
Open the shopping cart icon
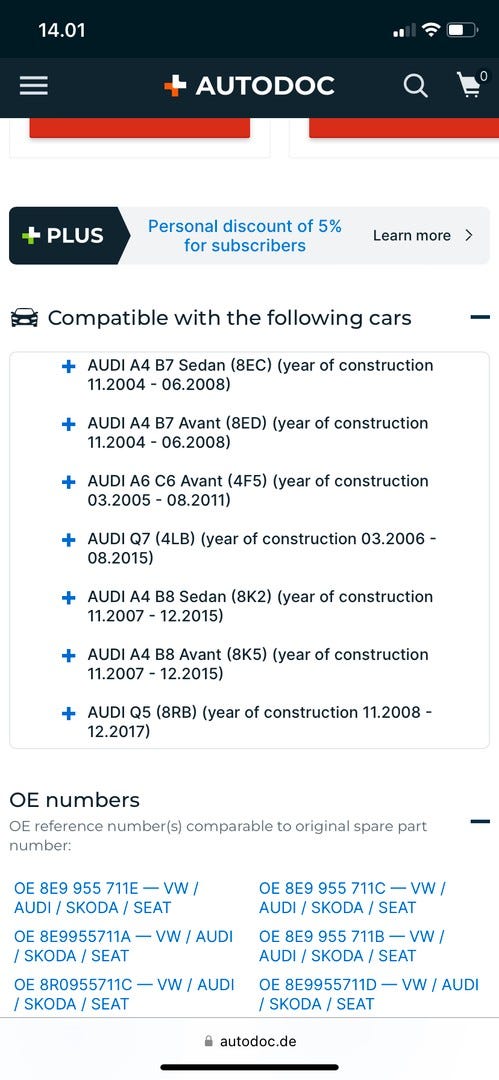point(471,85)
